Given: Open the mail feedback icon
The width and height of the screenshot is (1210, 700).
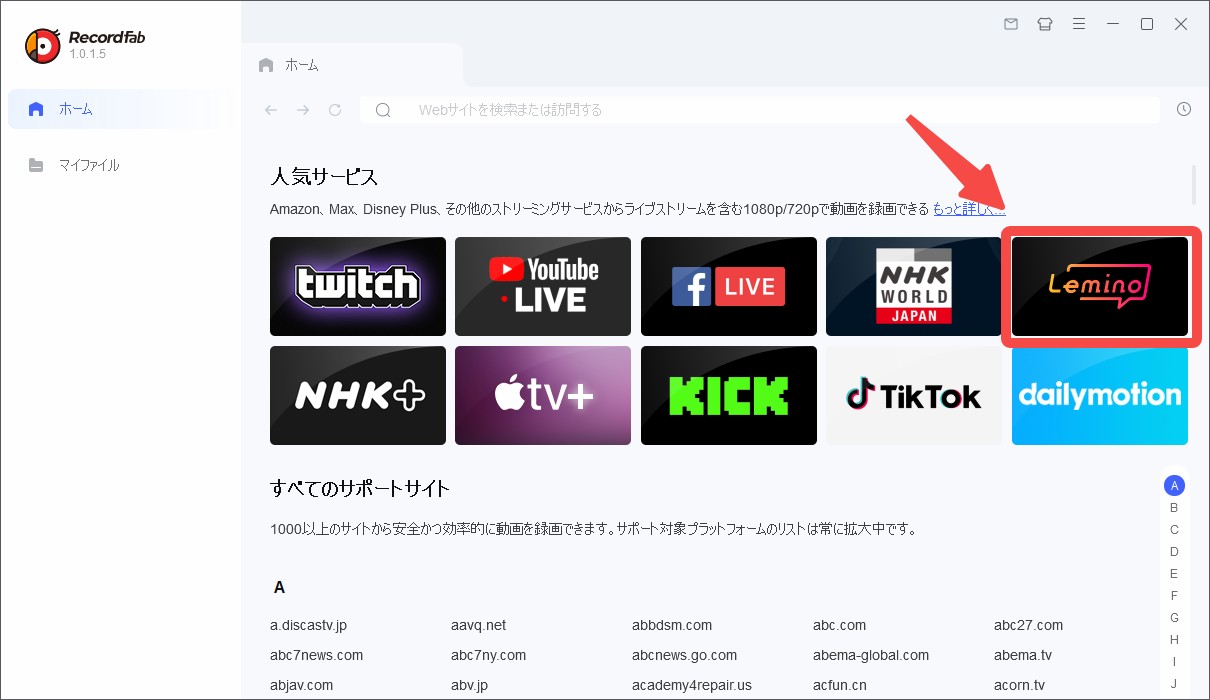Looking at the screenshot, I should [1011, 23].
